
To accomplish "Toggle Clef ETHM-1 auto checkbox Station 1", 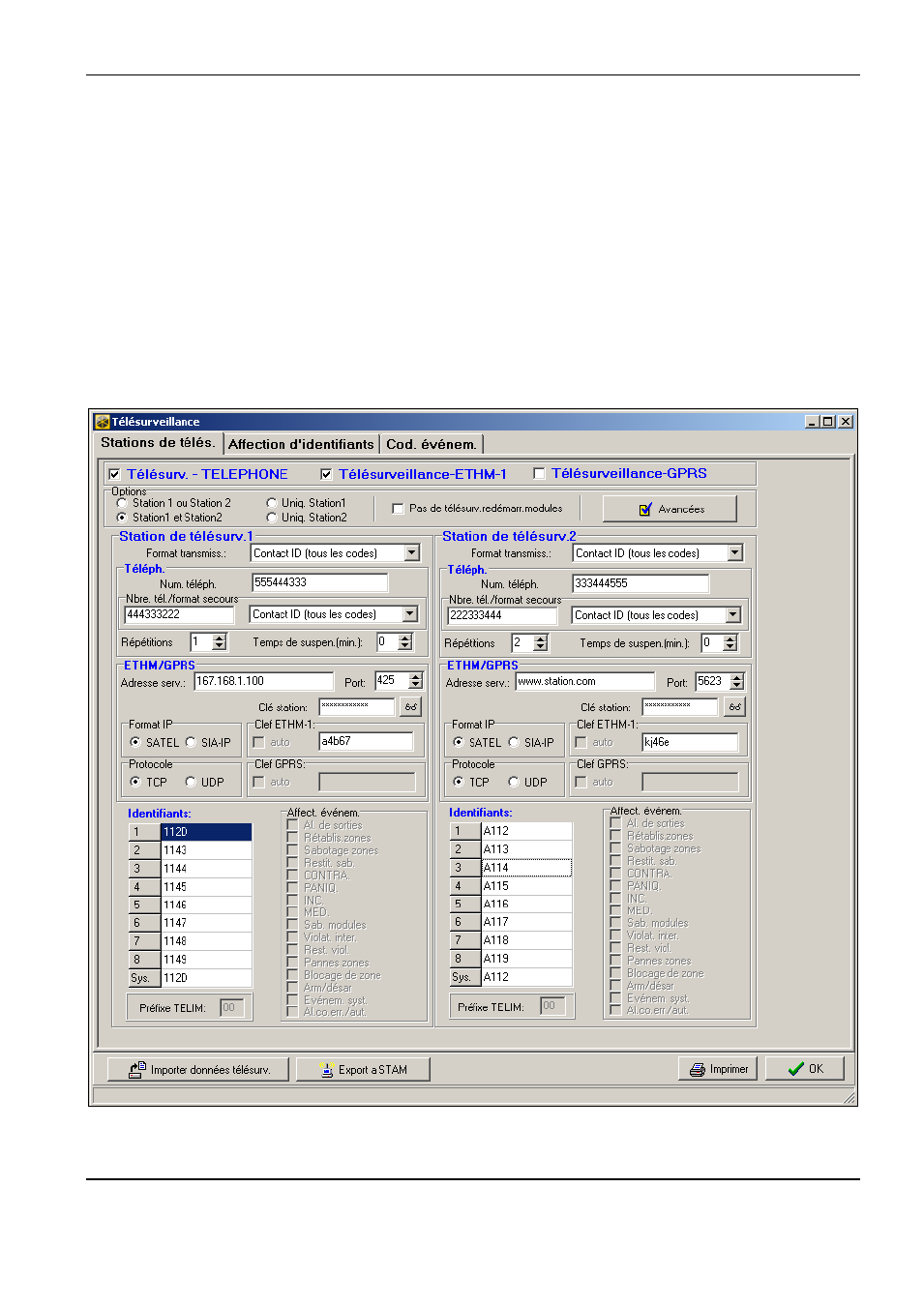I will 258,742.
